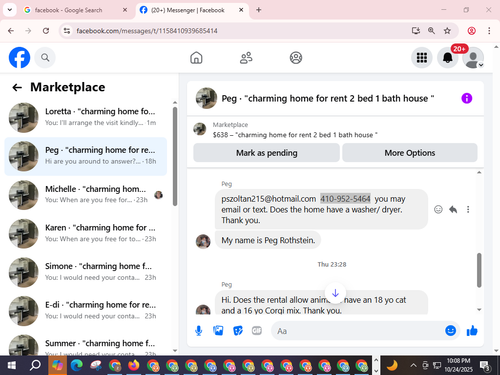
Task: Open E-di's conversation in the list
Action: 86,310
